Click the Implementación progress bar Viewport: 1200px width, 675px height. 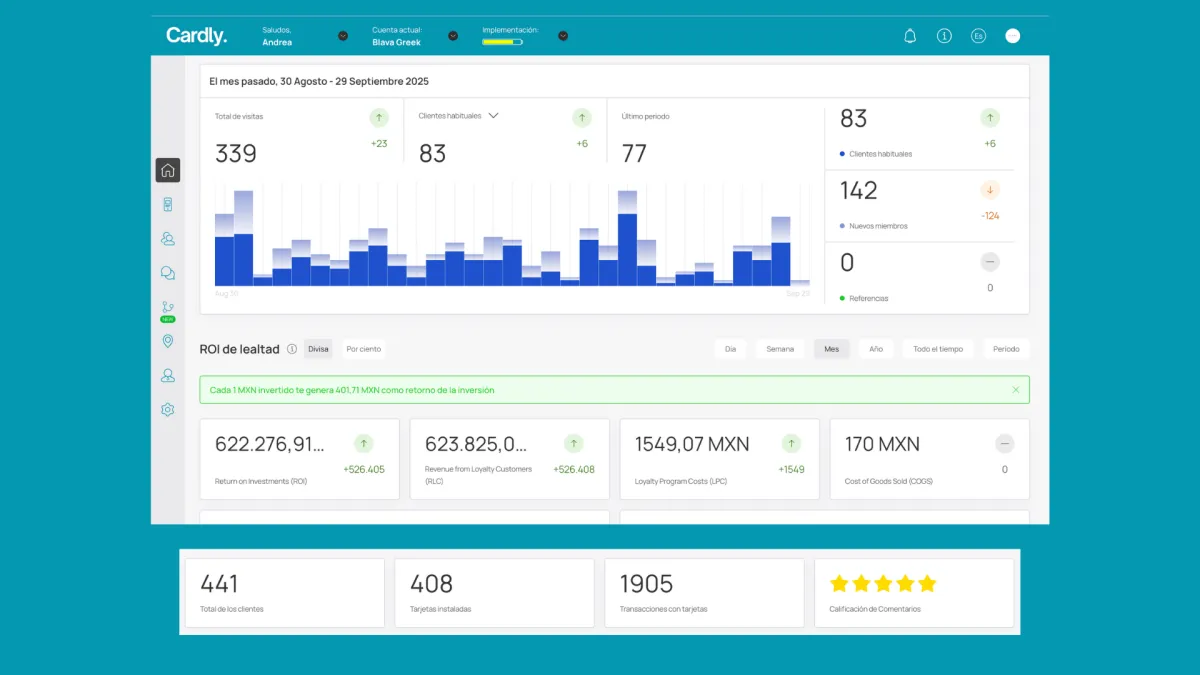click(502, 42)
